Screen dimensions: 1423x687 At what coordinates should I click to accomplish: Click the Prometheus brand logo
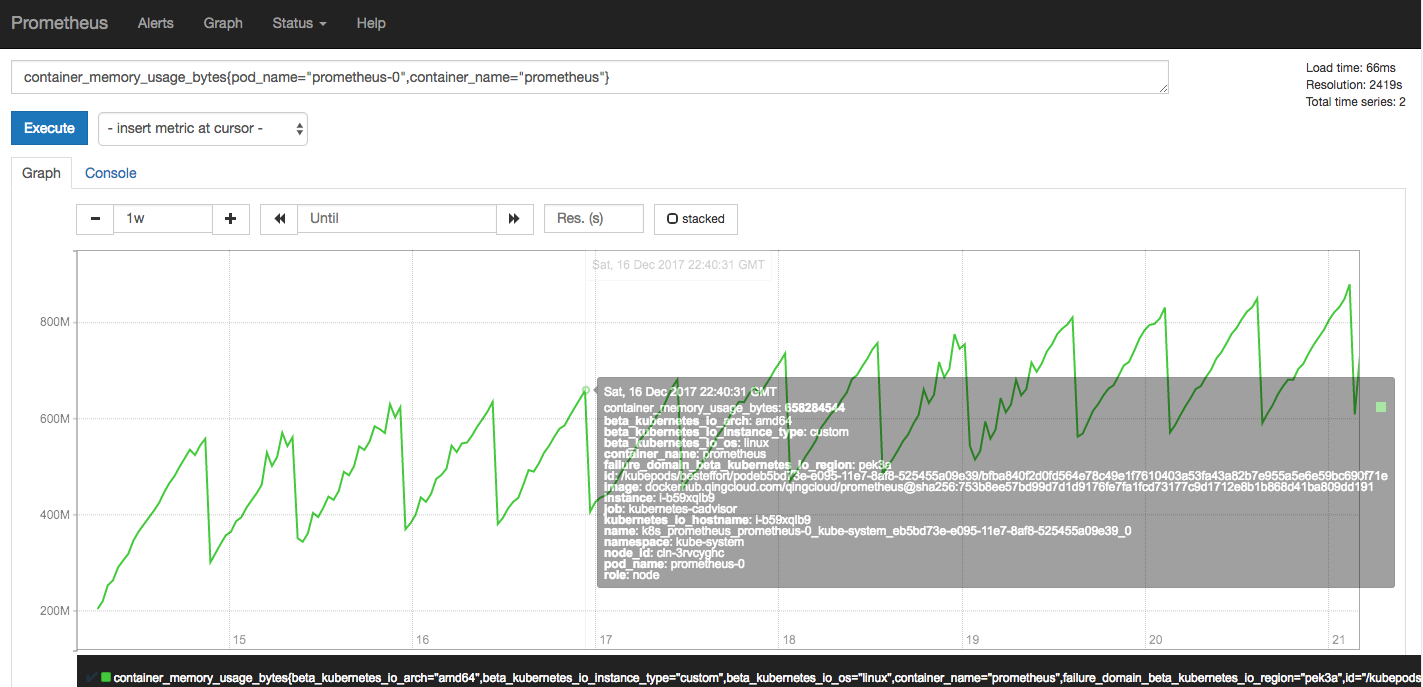click(x=59, y=23)
